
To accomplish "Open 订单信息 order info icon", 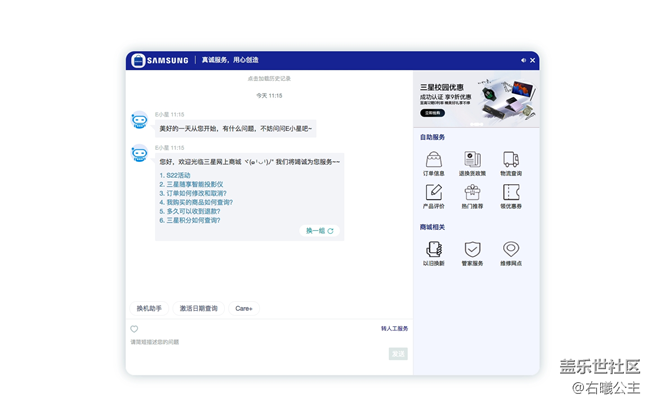I will (434, 160).
